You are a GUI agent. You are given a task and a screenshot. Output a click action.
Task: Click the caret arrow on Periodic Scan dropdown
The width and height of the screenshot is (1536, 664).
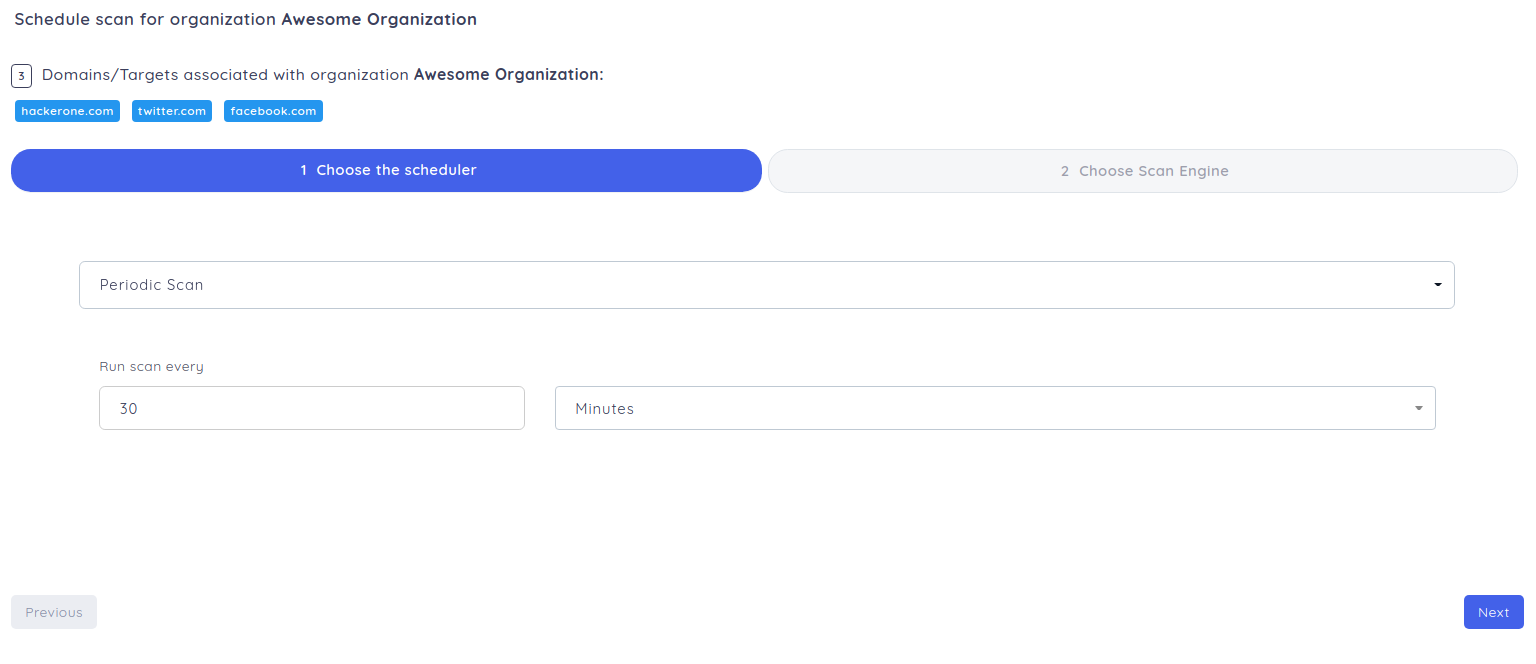(1437, 285)
